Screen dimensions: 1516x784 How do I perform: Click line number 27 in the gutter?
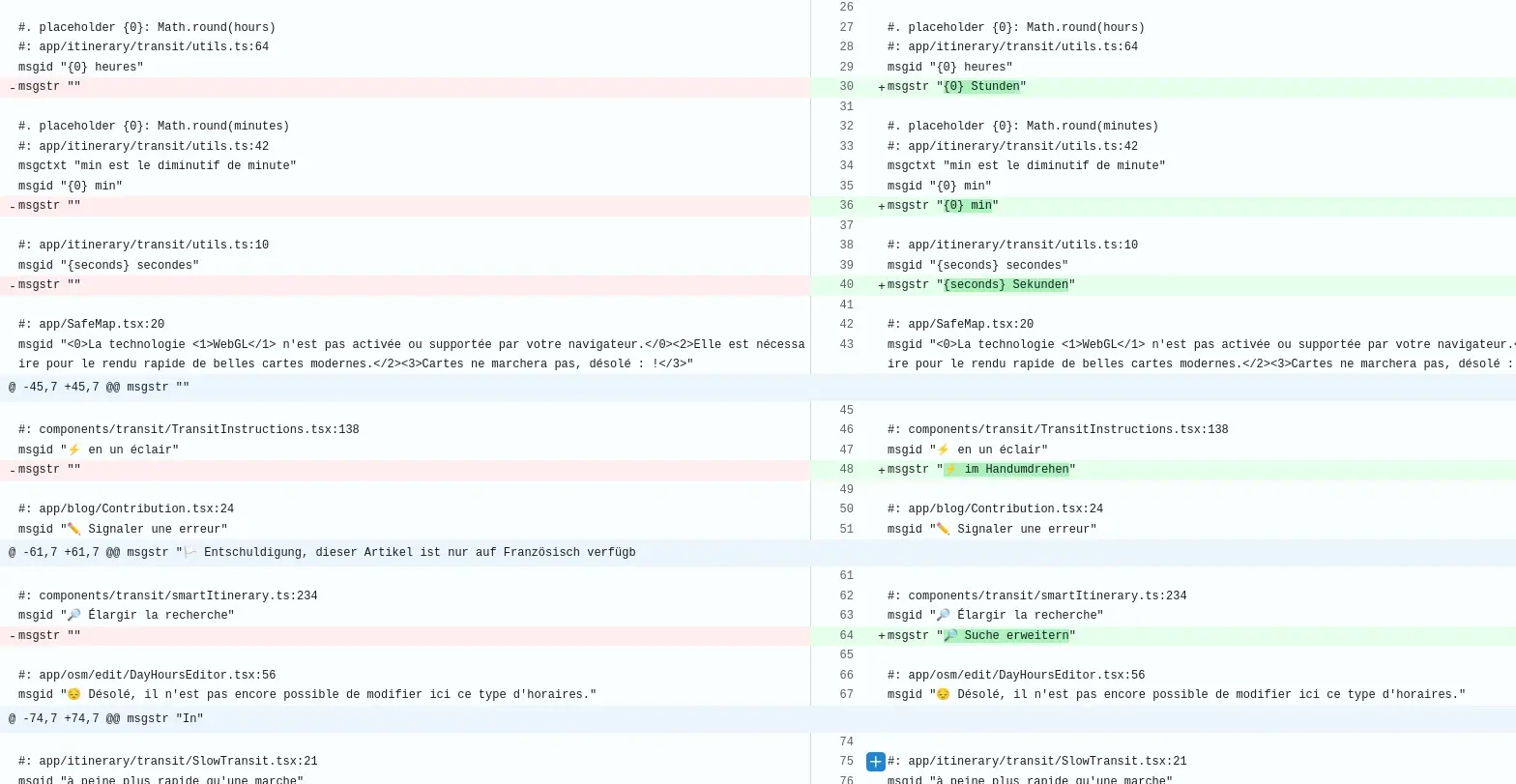pyautogui.click(x=846, y=28)
